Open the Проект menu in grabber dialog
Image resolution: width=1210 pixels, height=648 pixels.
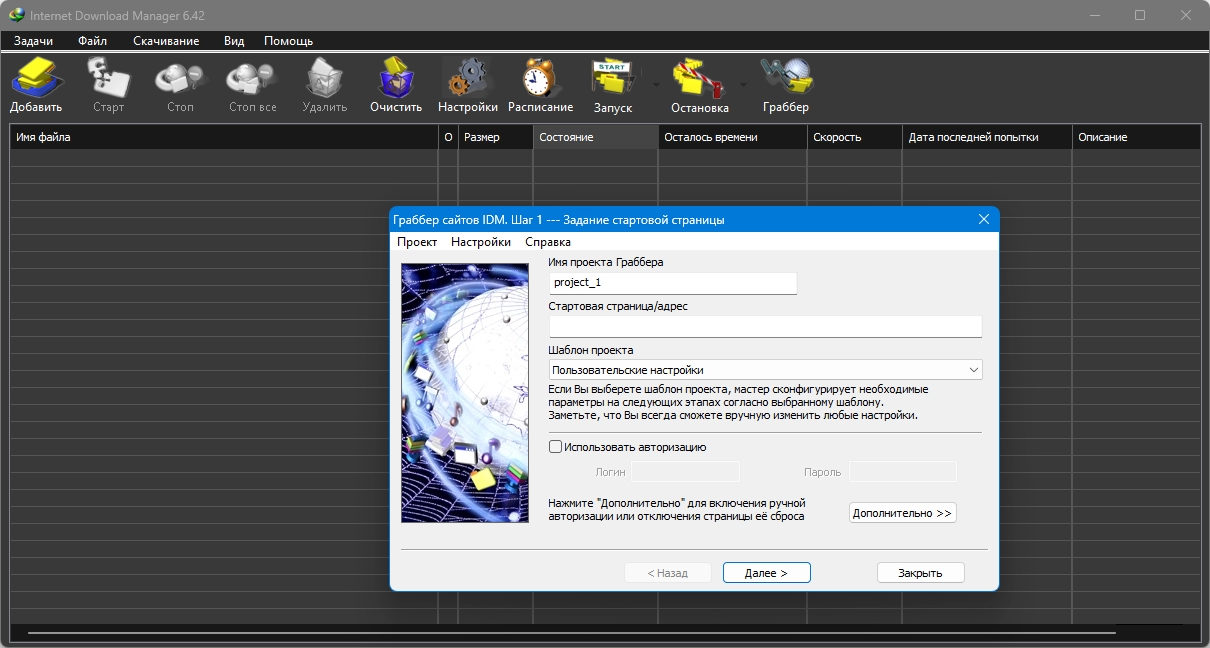(x=417, y=242)
